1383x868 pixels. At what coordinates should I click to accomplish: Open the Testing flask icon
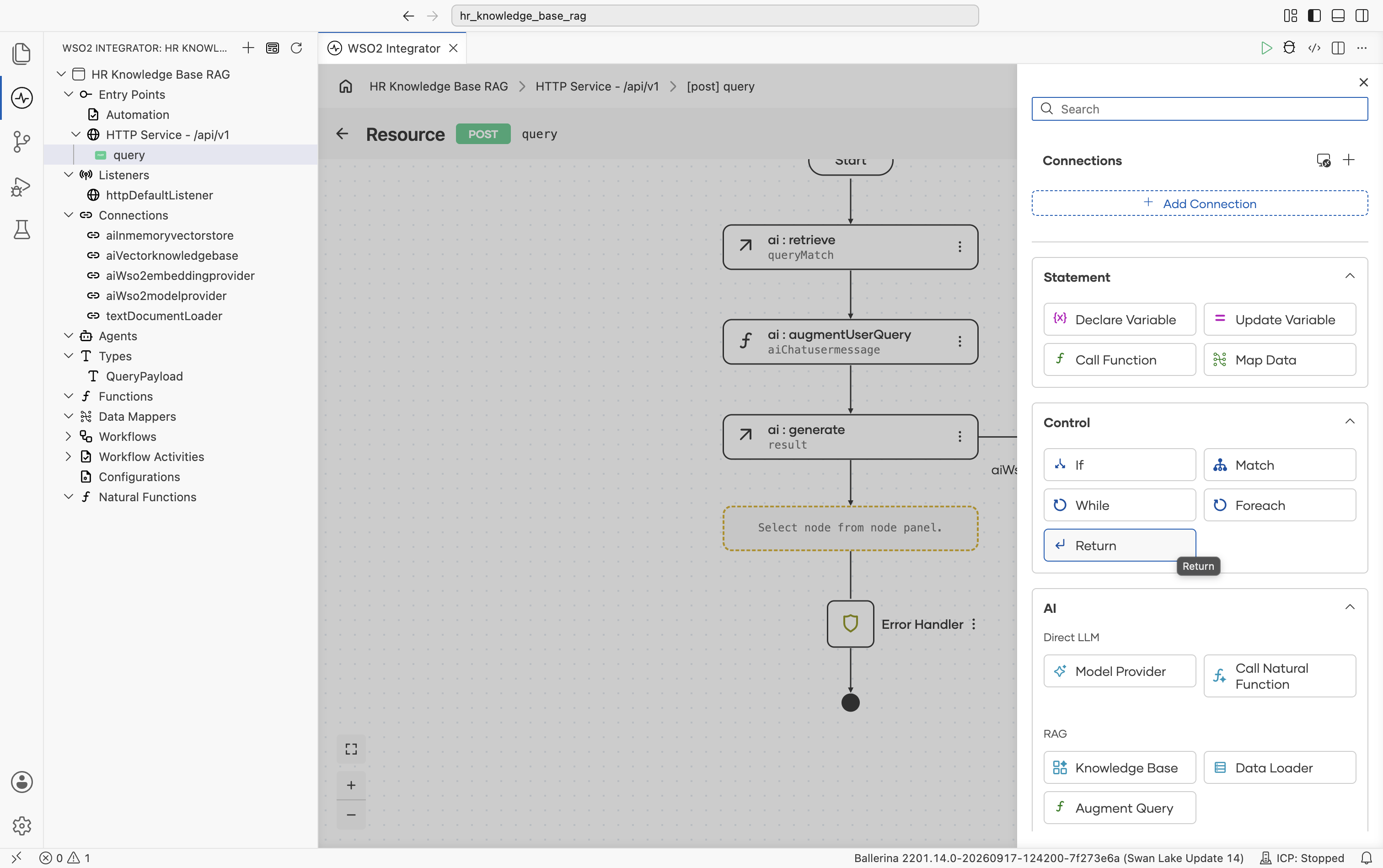pyautogui.click(x=22, y=229)
